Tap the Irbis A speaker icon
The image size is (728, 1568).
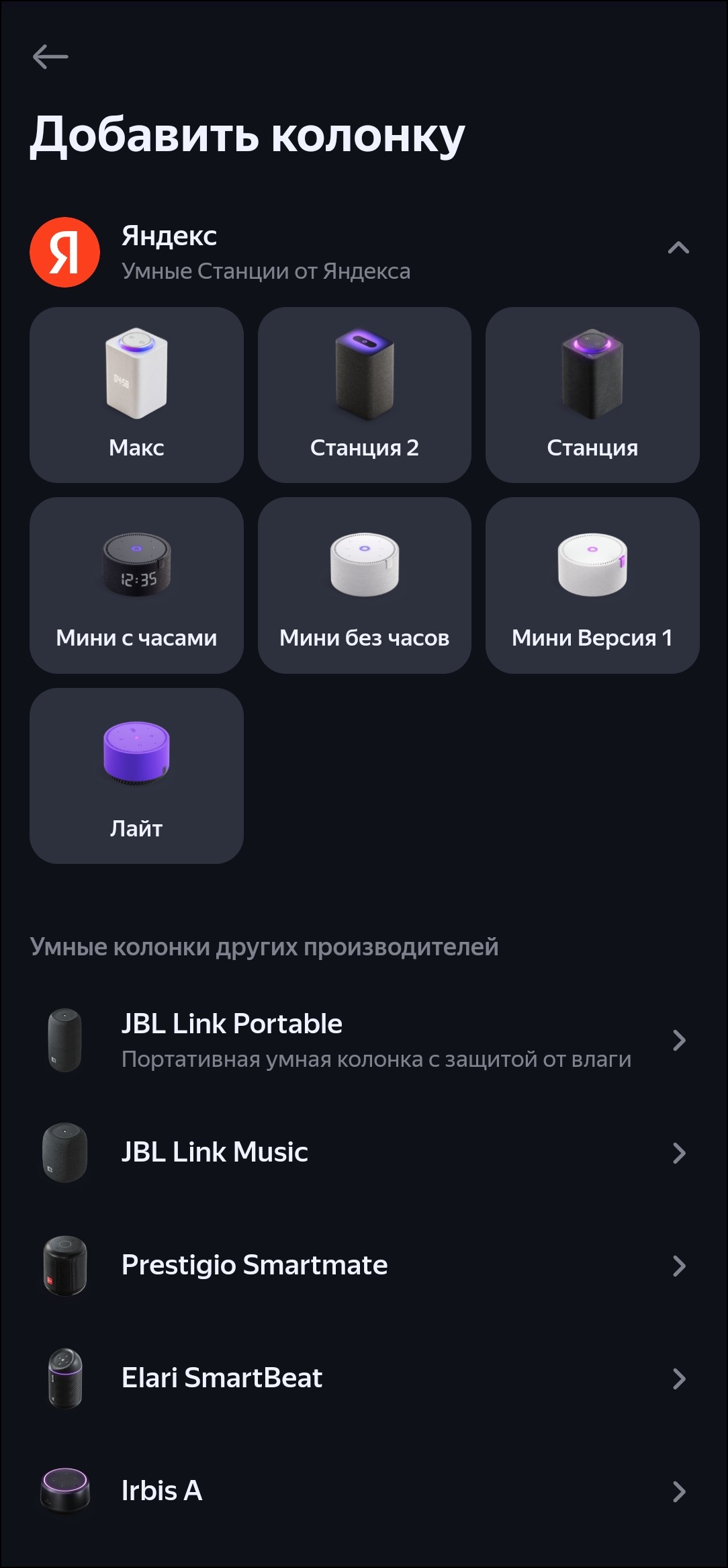[64, 1491]
